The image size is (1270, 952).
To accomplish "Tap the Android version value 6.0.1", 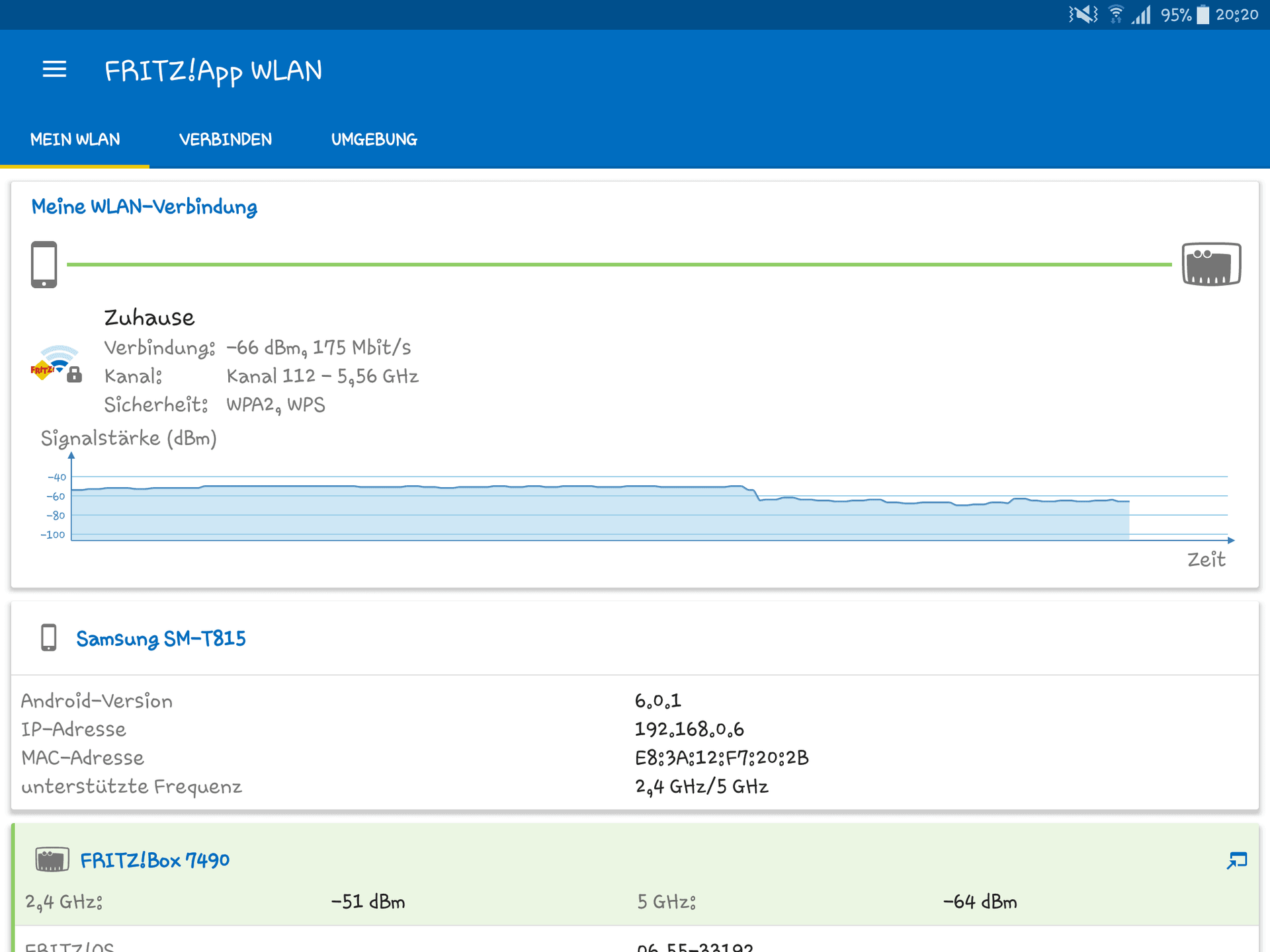I will pos(657,701).
